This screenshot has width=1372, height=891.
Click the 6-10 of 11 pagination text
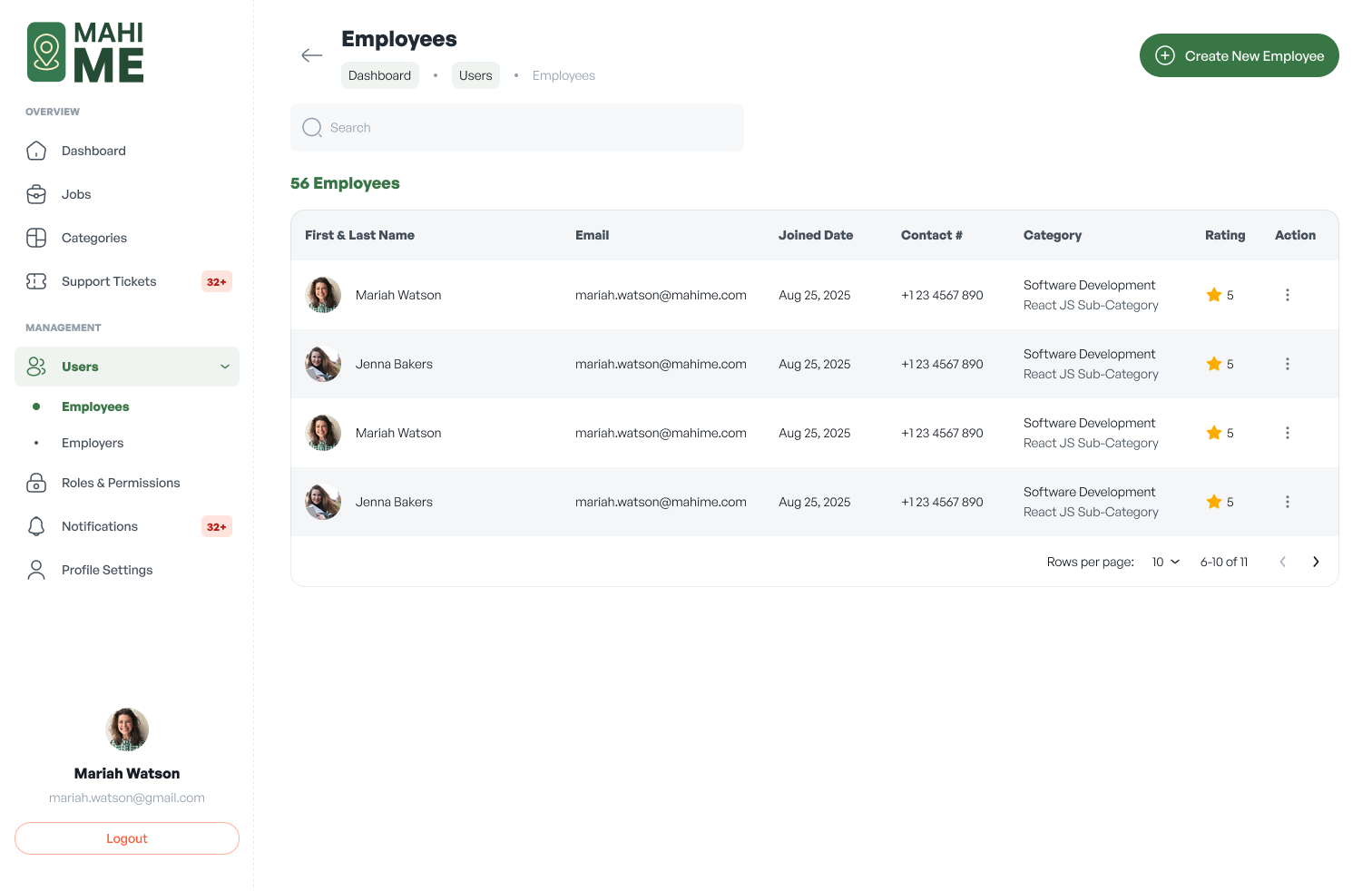point(1224,562)
